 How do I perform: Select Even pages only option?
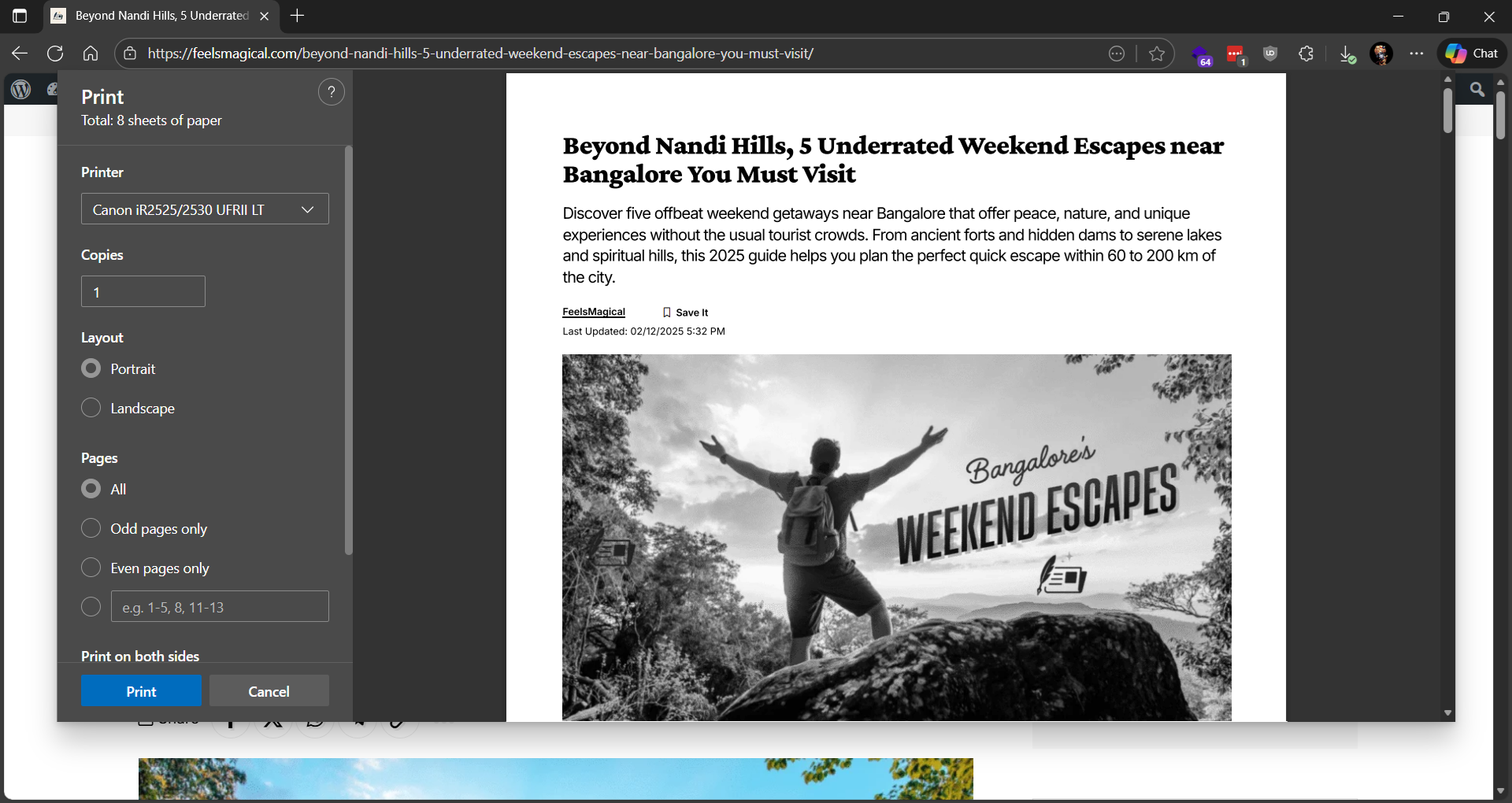[x=91, y=568]
